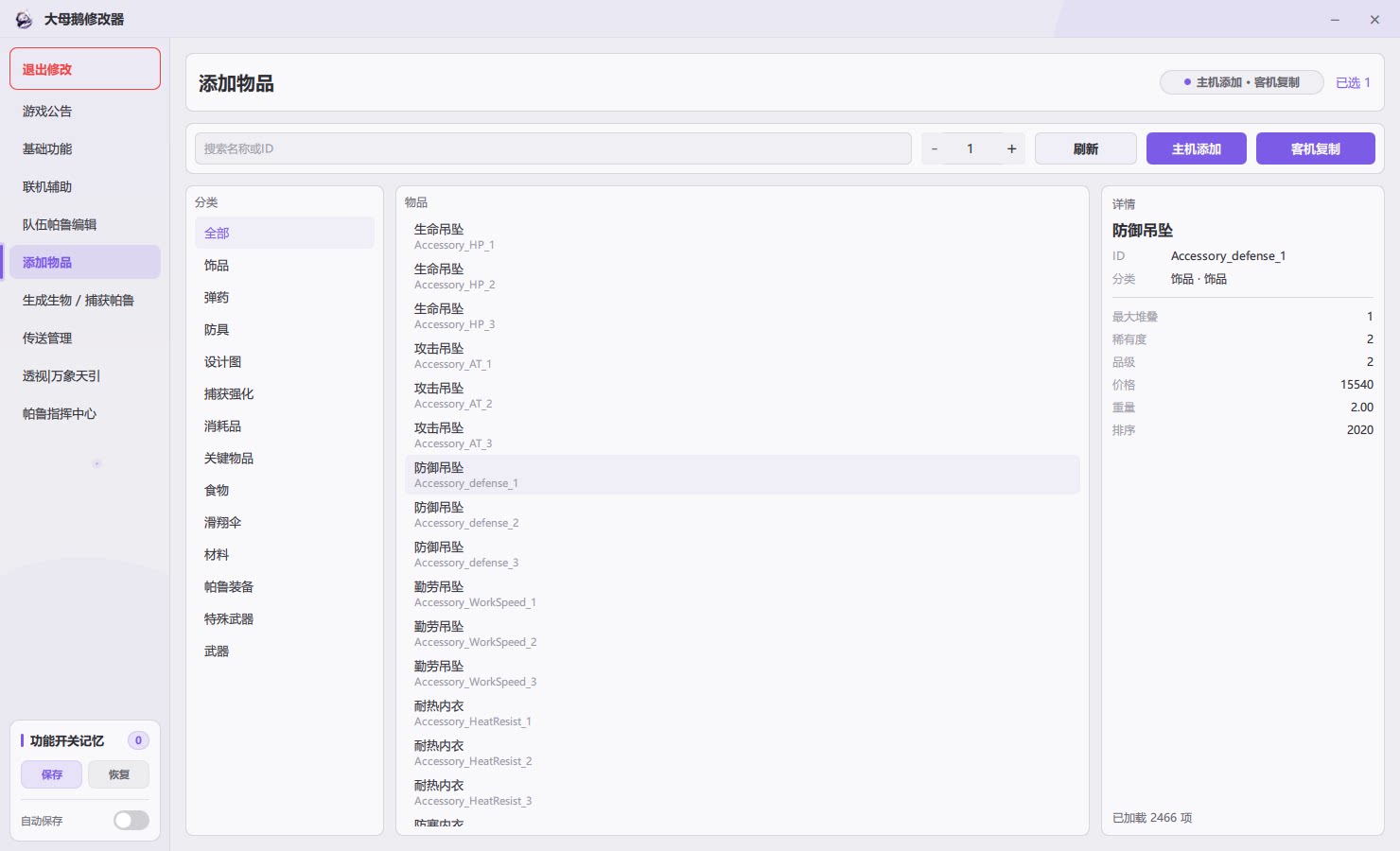This screenshot has height=851, width=1400.
Task: Open 透视|万象天引 page
Action: click(x=85, y=376)
